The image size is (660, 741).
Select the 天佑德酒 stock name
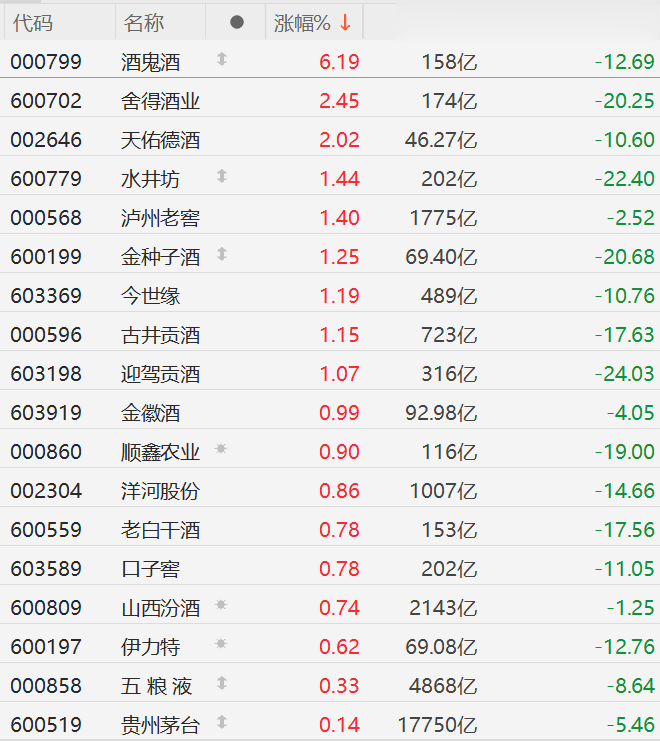160,140
